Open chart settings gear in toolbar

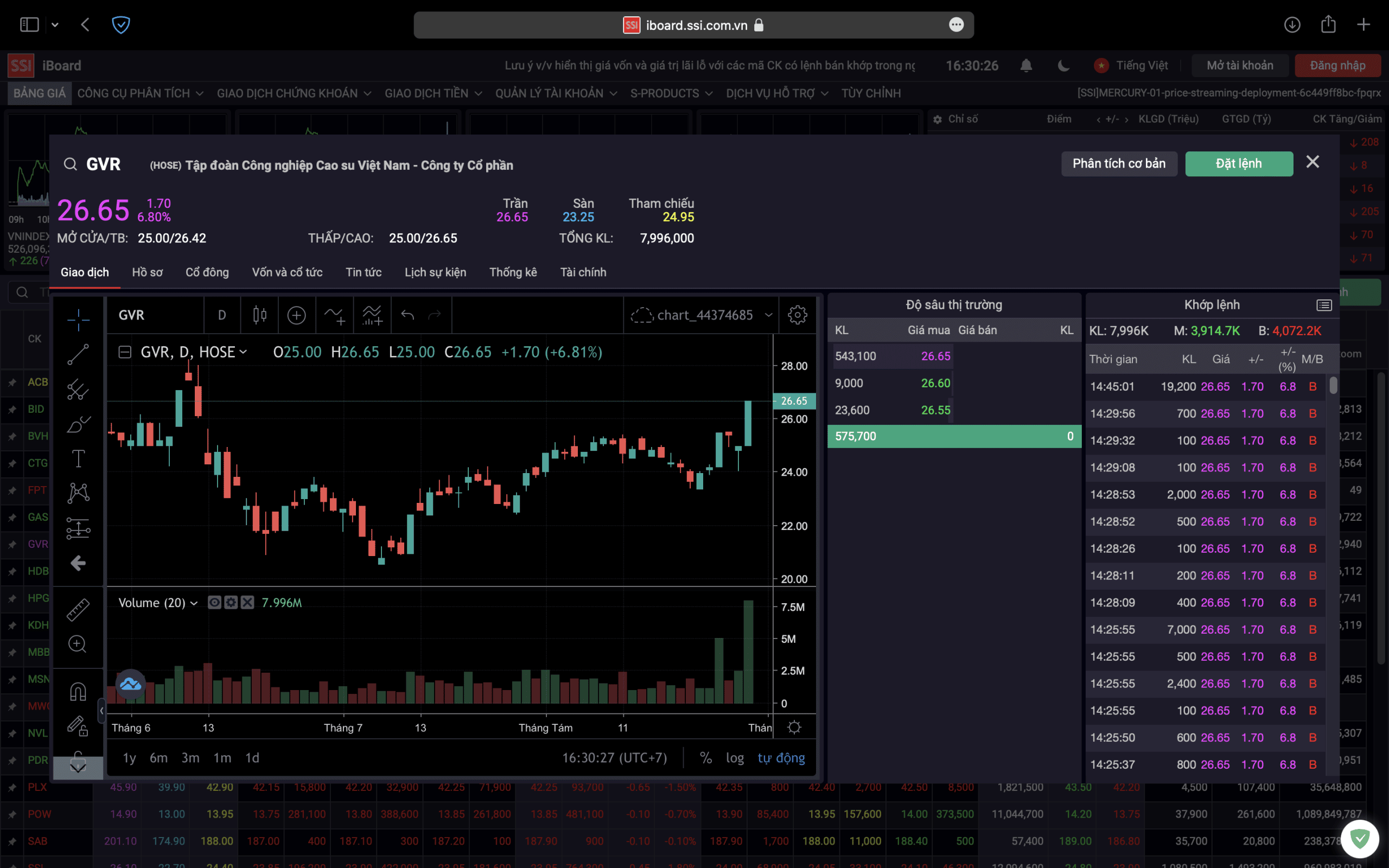797,315
